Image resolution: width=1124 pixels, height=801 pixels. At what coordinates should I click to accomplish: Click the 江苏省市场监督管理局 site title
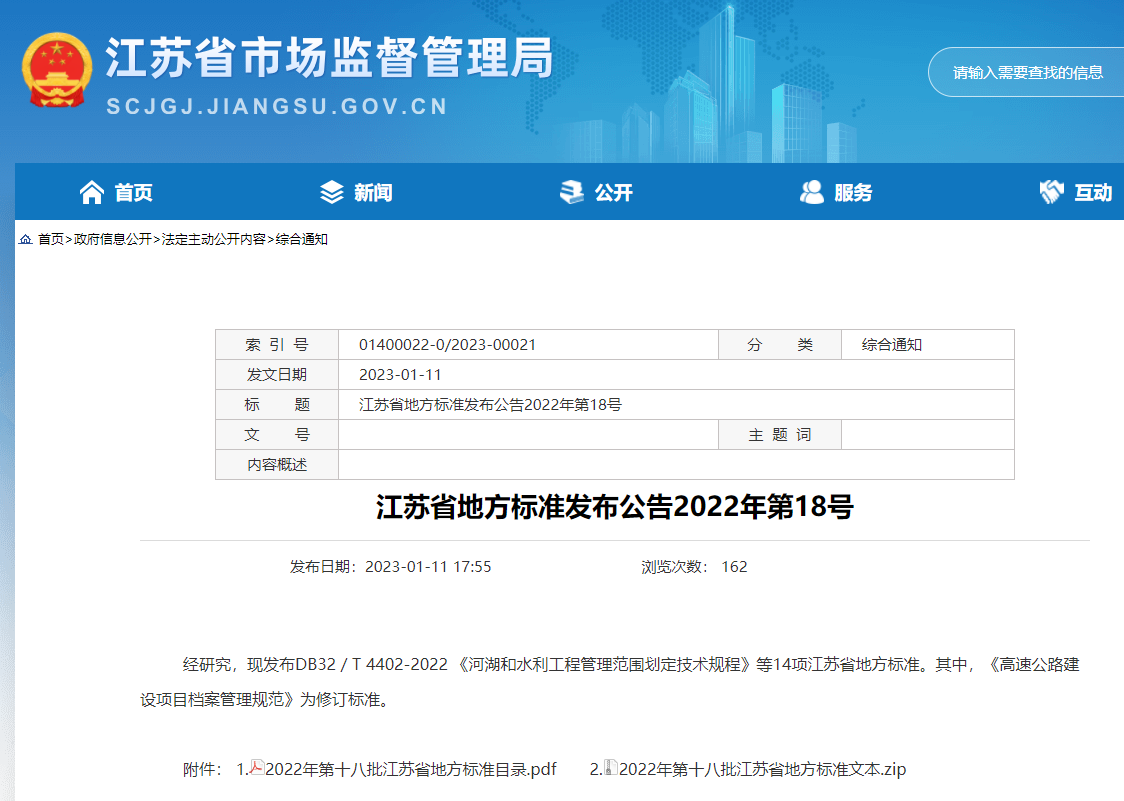pos(329,60)
